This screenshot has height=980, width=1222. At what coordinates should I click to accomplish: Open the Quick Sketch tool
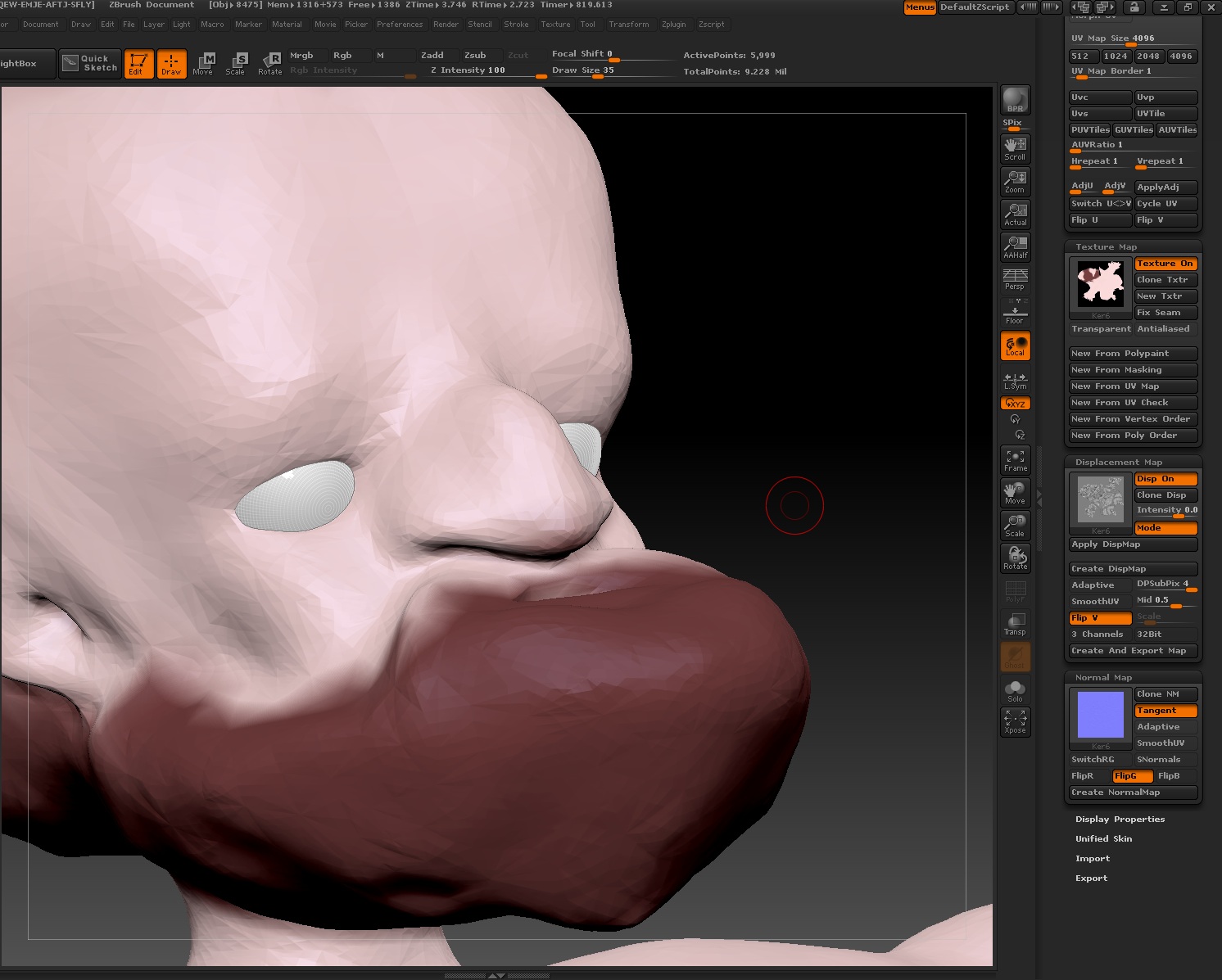coord(91,63)
